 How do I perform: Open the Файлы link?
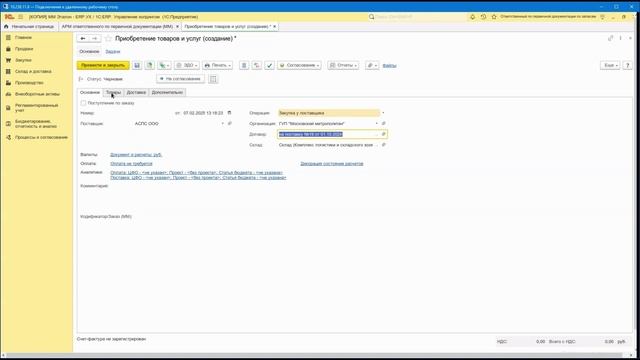[x=389, y=65]
